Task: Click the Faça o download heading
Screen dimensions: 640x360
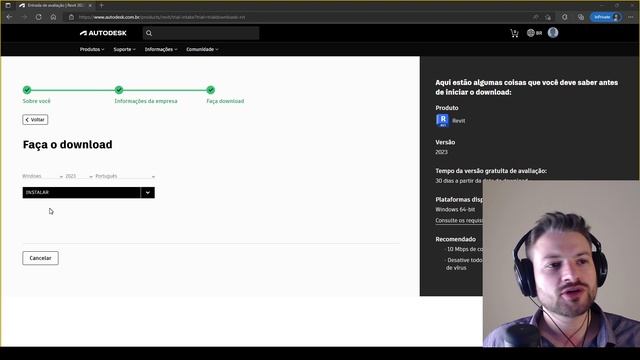Action: coord(67,144)
